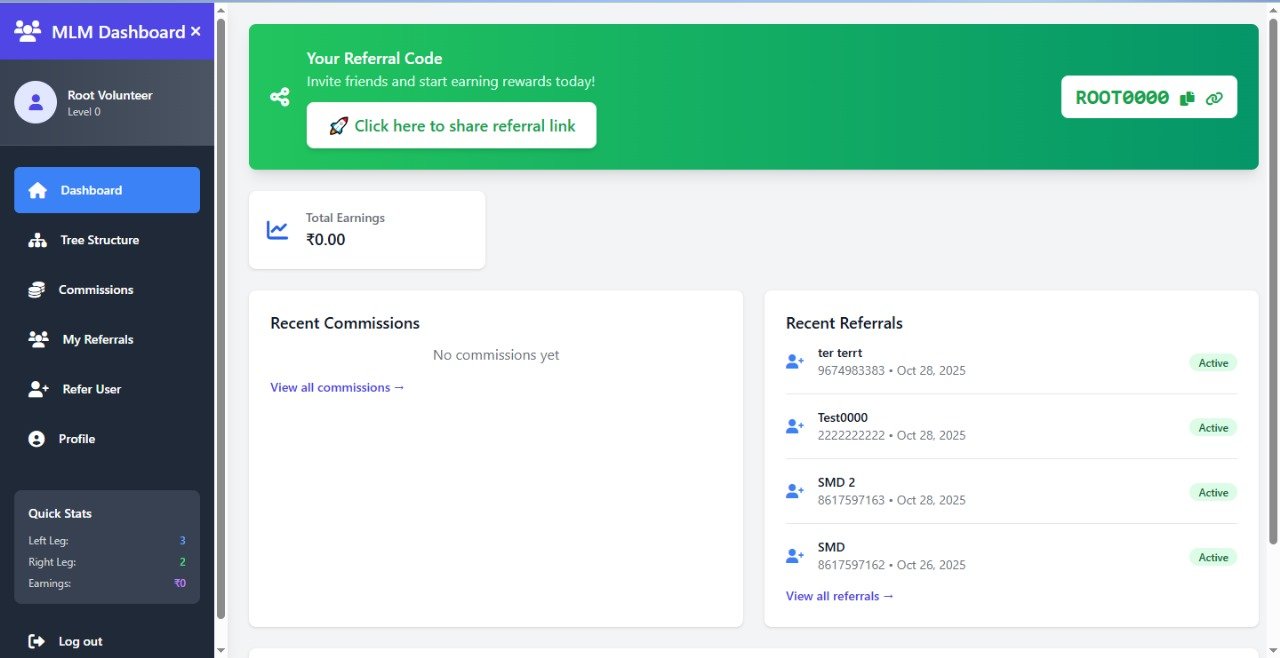Open the Profile menu item
The image size is (1280, 658).
(77, 439)
